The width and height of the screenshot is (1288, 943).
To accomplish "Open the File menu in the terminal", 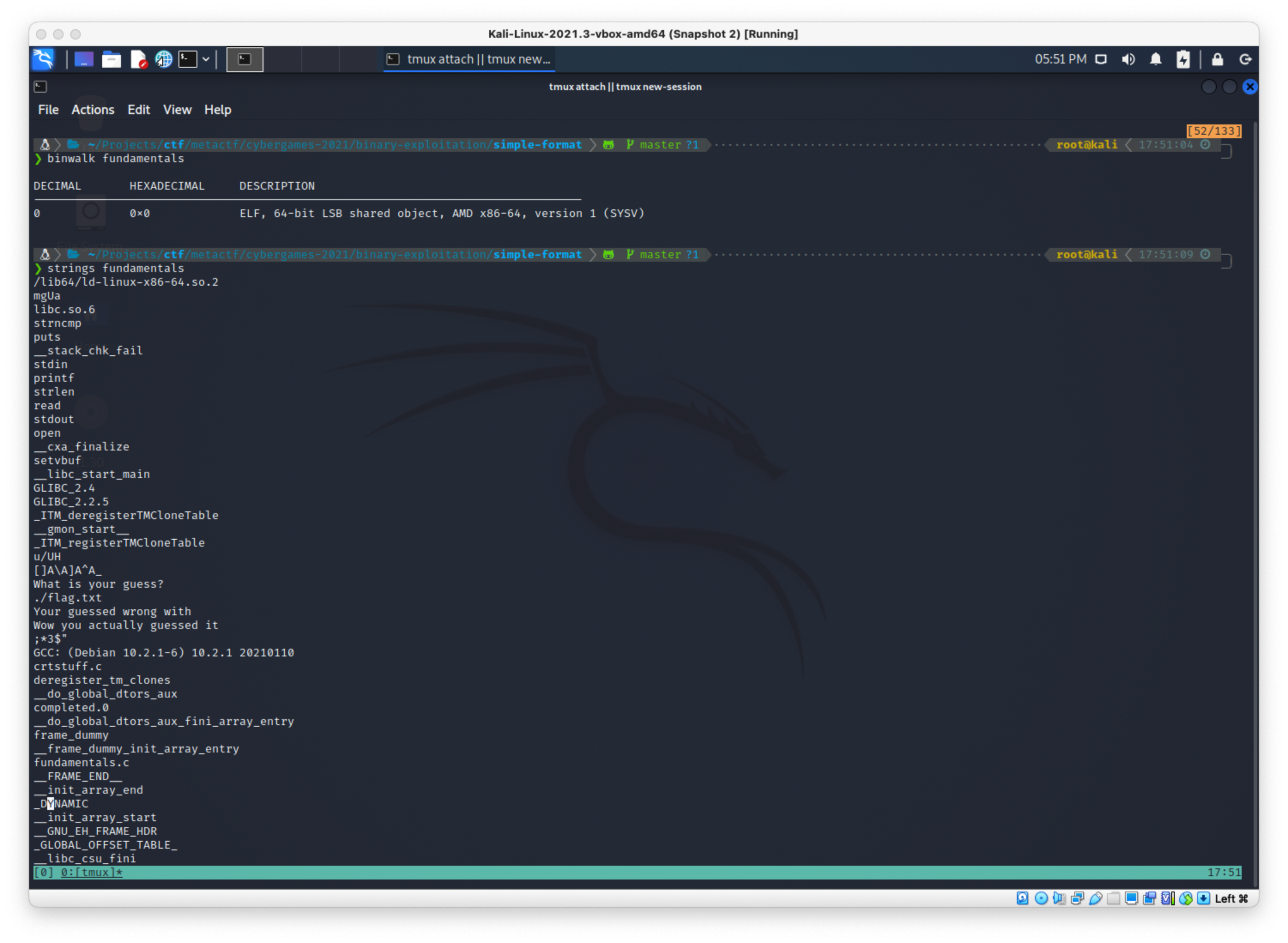I will coord(48,109).
